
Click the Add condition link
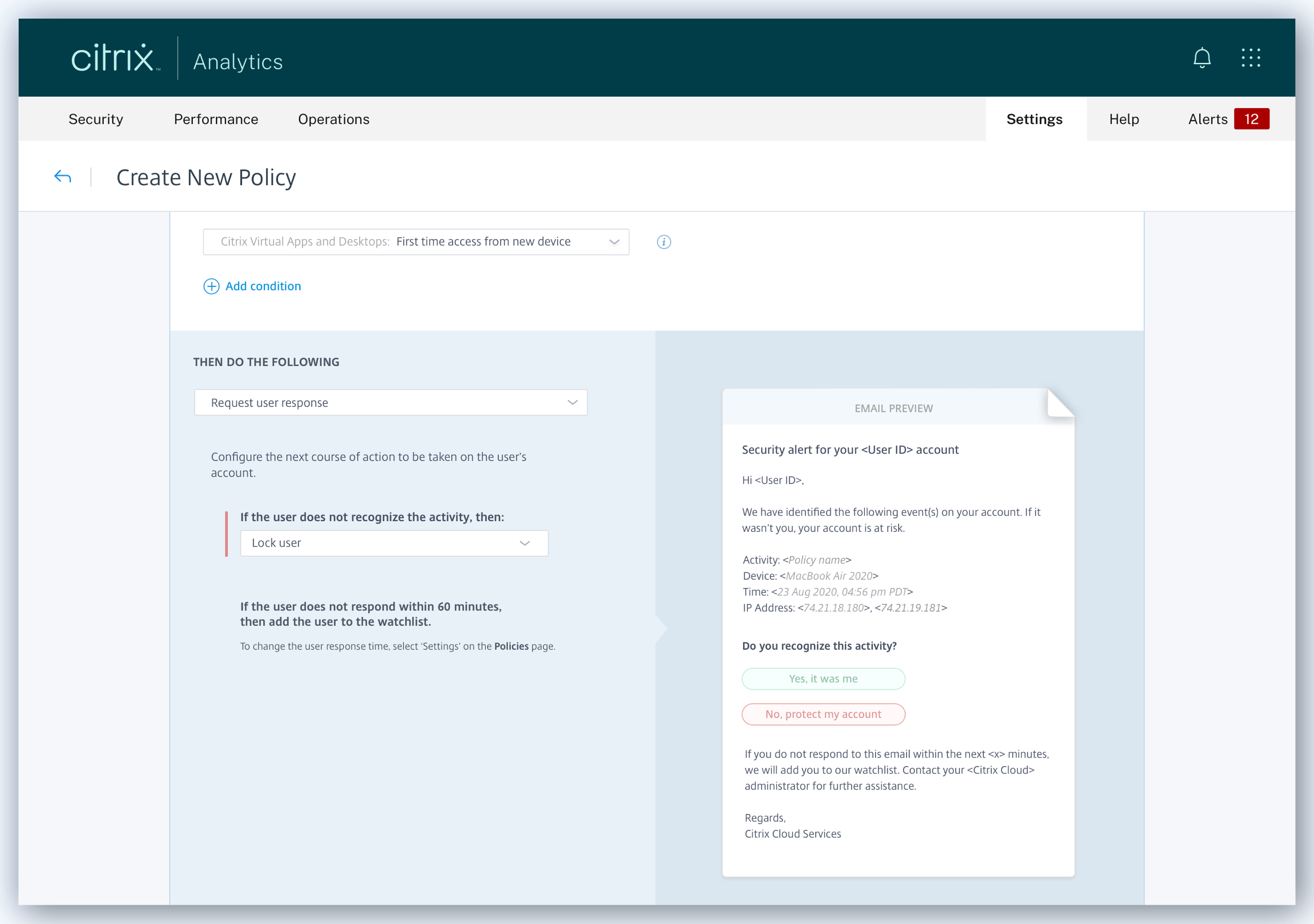(x=263, y=286)
